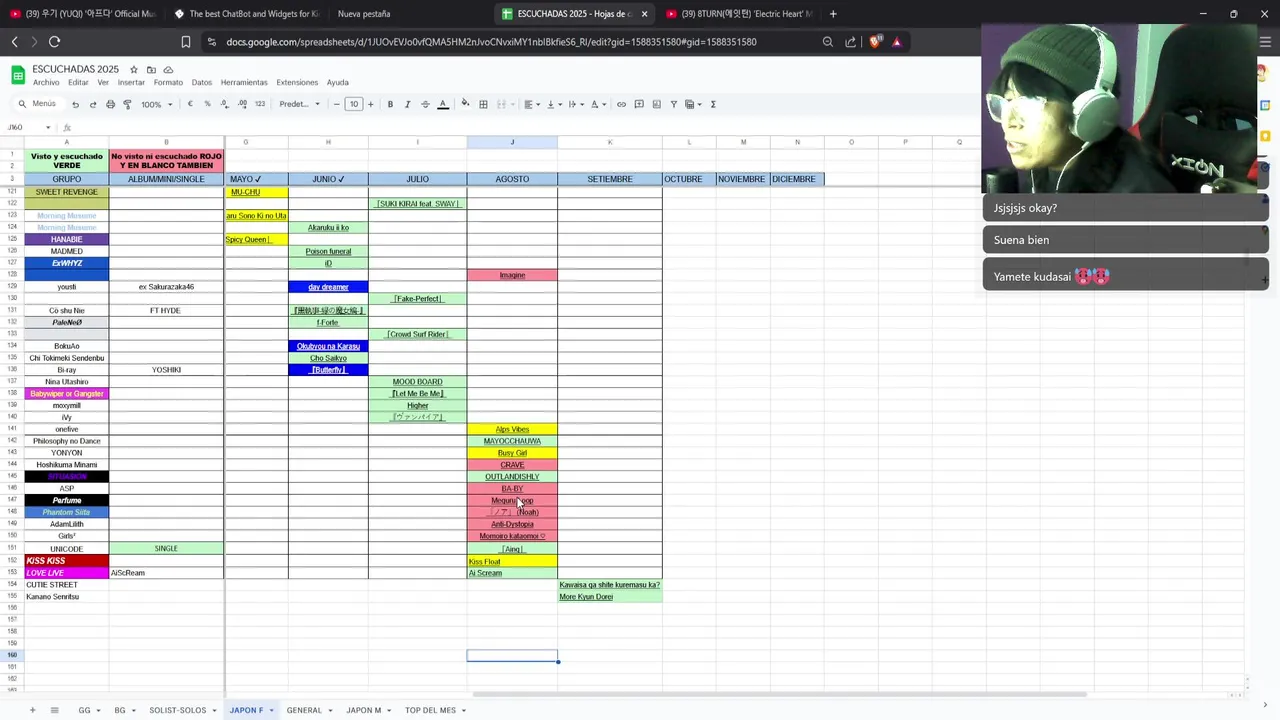Open 'More Kyun Dorei' cell link
Image resolution: width=1280 pixels, height=720 pixels.
tap(586, 597)
